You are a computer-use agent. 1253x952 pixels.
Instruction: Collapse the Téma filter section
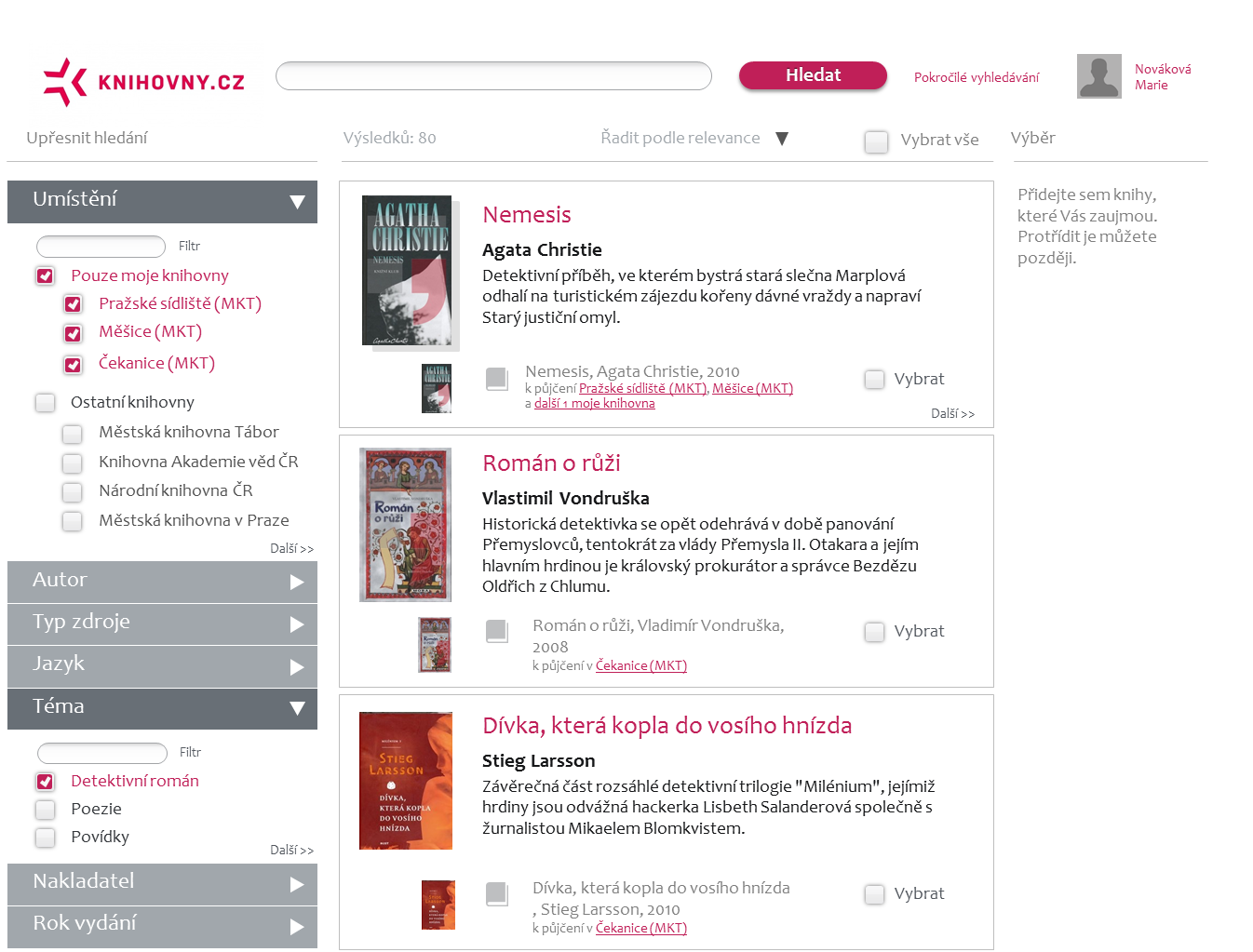pos(162,708)
